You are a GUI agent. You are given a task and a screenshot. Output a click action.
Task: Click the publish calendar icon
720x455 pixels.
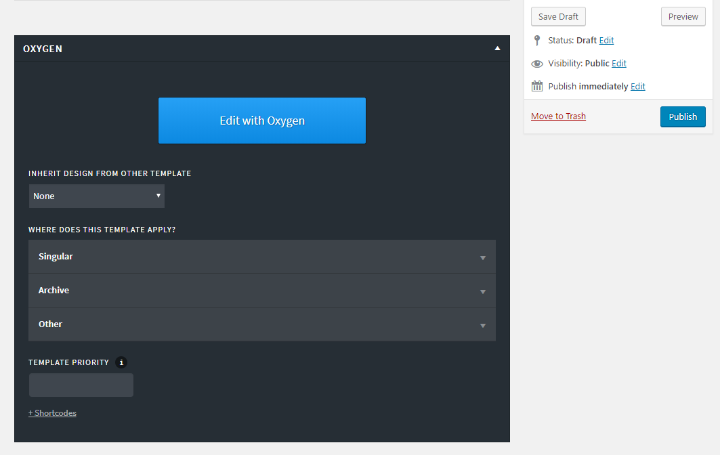click(x=537, y=86)
